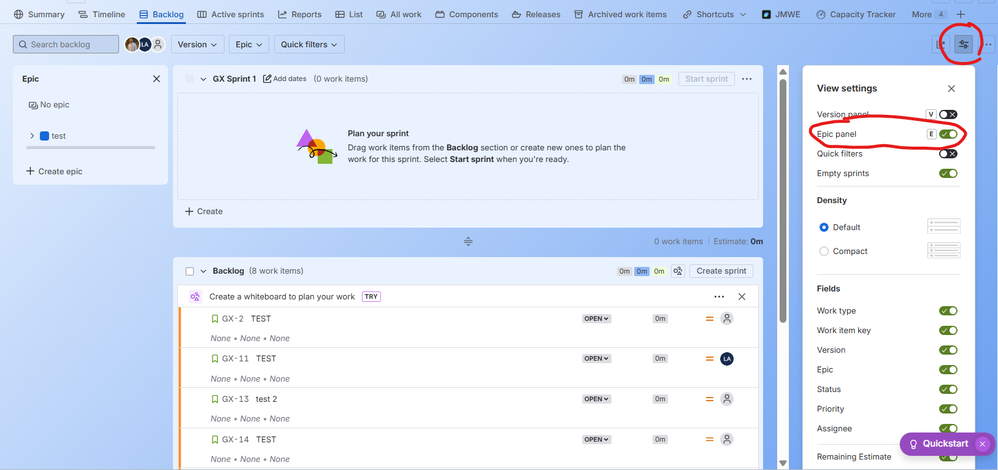Click the sprint divider drag handle icon
This screenshot has width=998, height=470.
coord(468,241)
